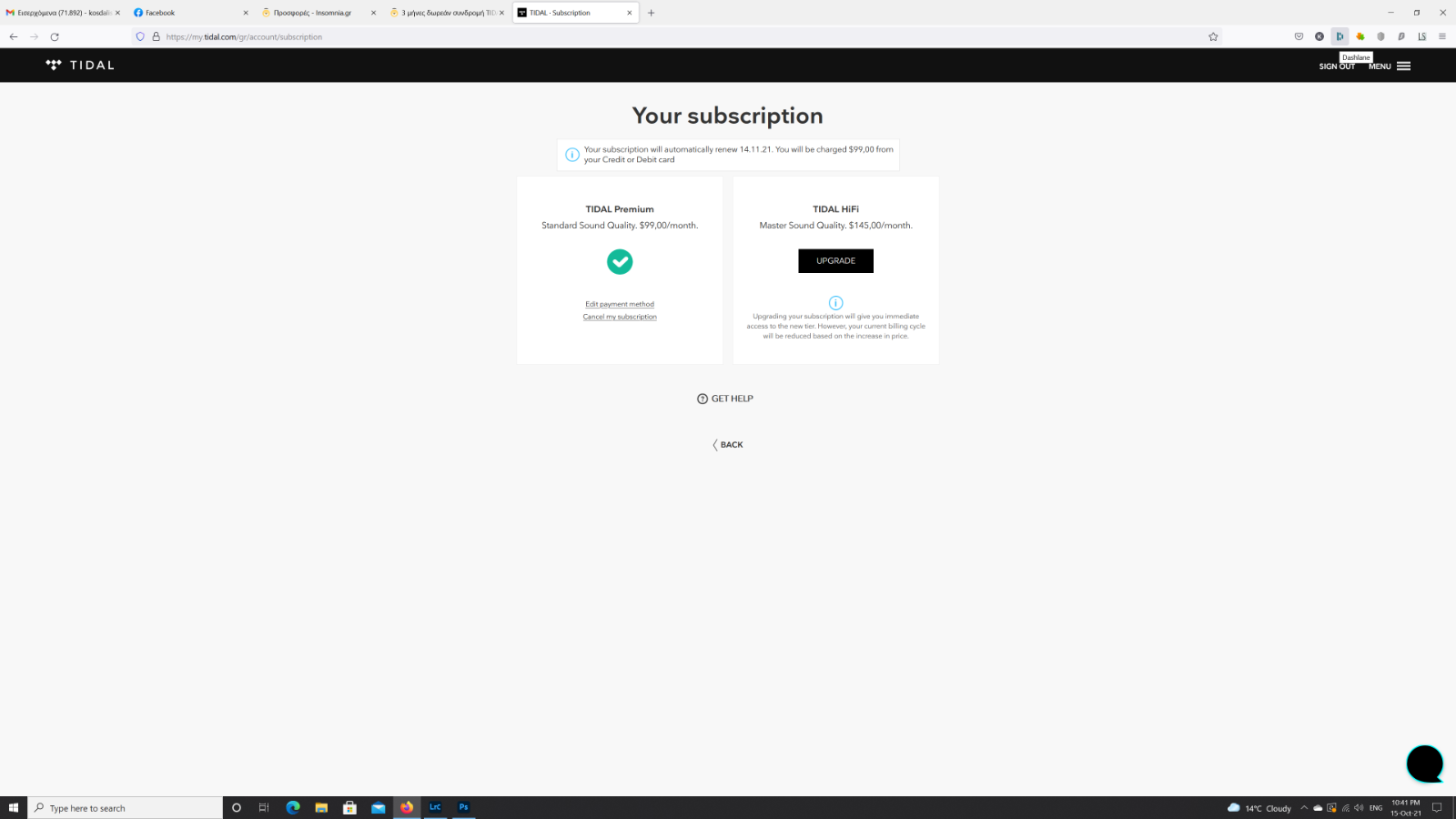The image size is (1456, 819).
Task: Click the LS extension icon
Action: point(1421,36)
